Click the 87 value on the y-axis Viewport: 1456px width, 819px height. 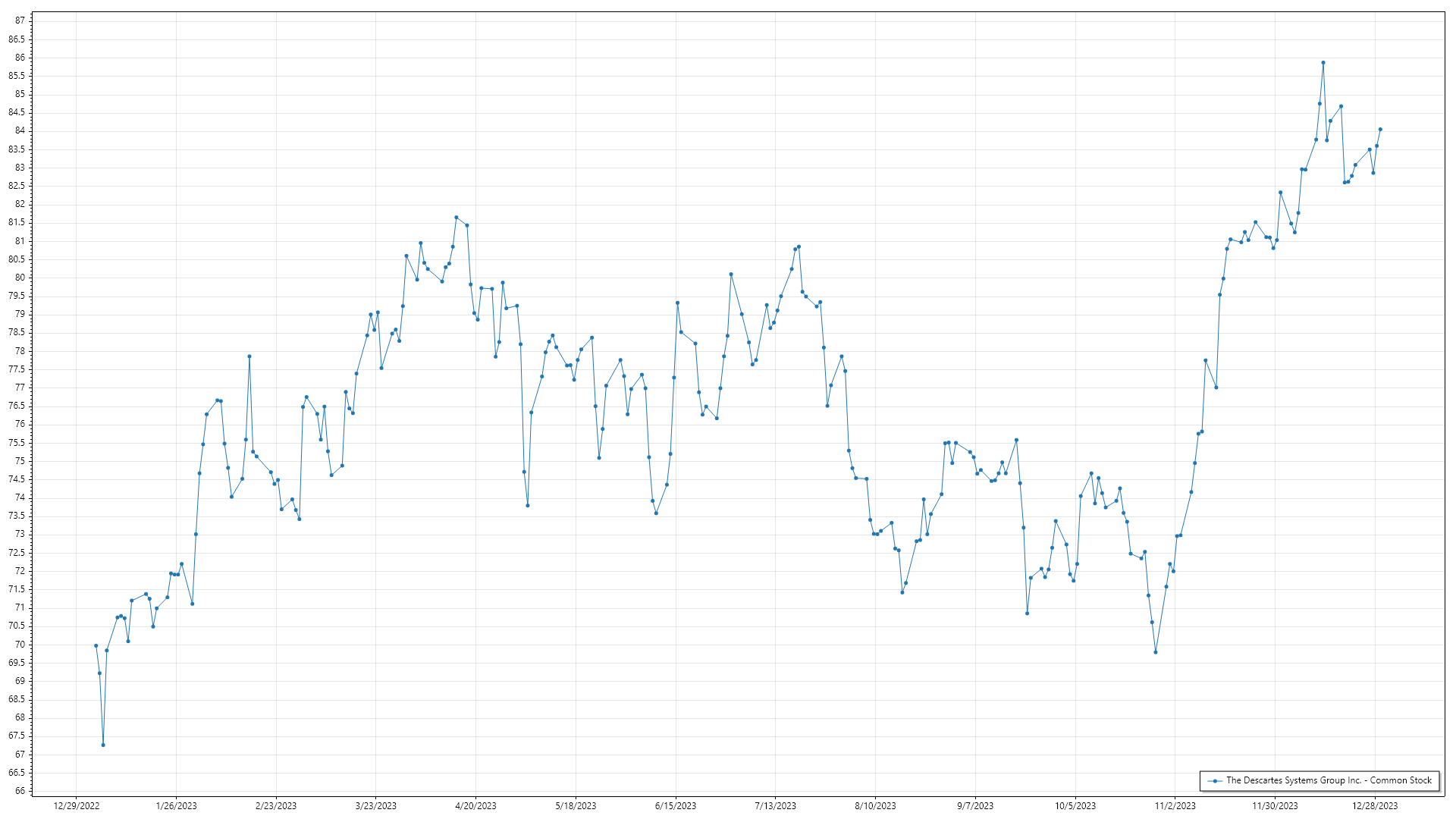click(x=20, y=20)
